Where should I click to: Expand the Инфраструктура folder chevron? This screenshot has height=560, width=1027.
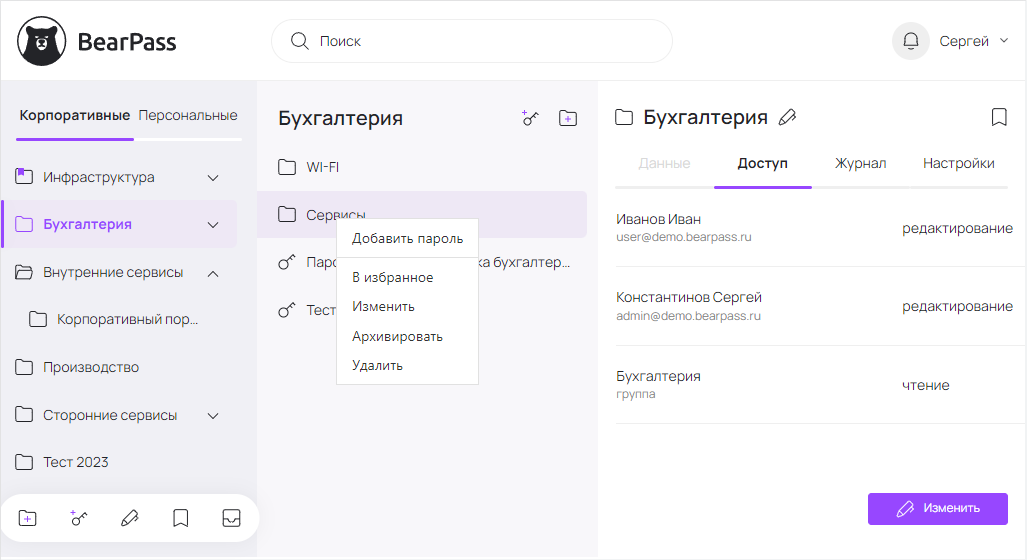212,178
